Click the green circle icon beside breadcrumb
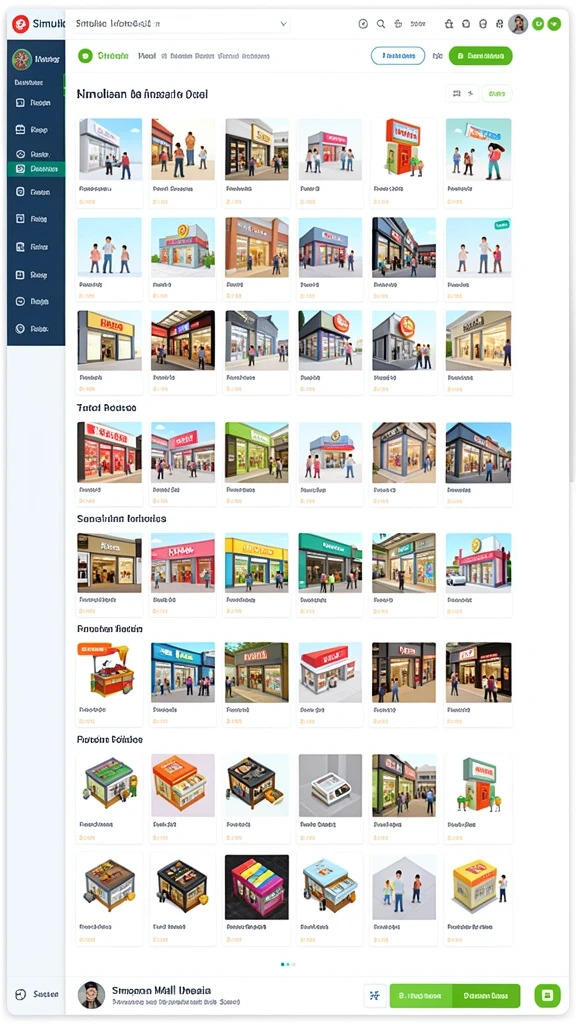 pyautogui.click(x=85, y=56)
